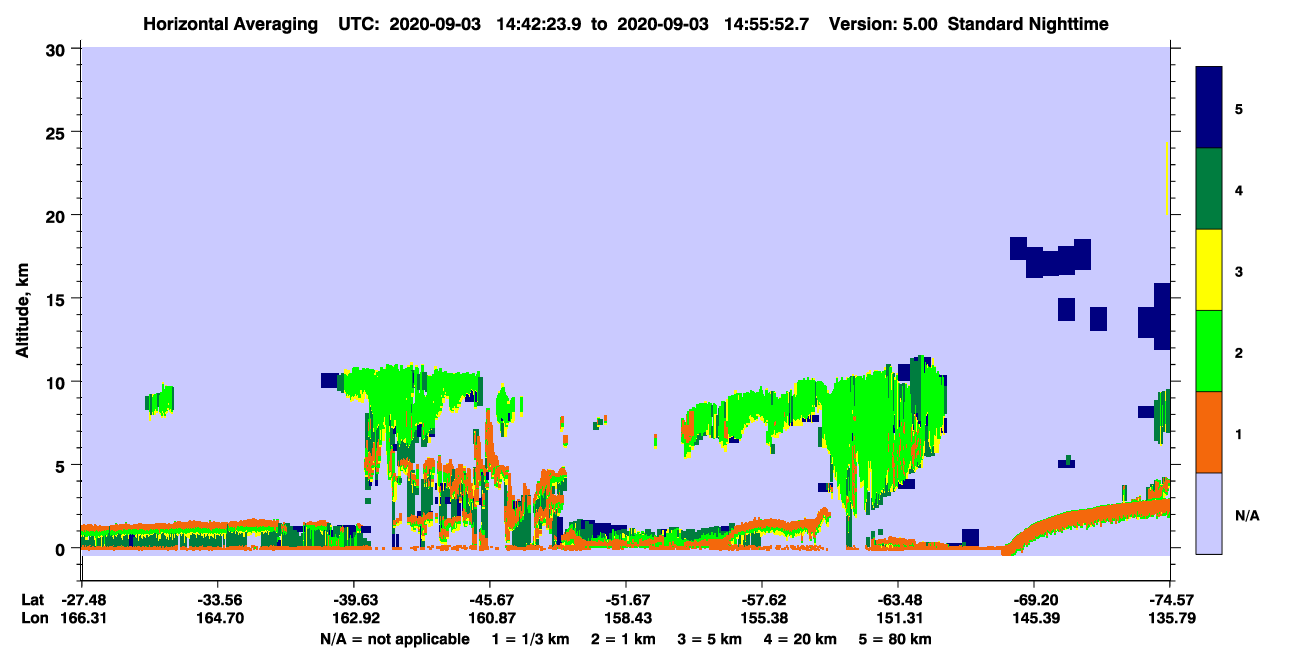This screenshot has width=1300, height=667.
Task: Click longitude value 145.39
Action: 1034,619
